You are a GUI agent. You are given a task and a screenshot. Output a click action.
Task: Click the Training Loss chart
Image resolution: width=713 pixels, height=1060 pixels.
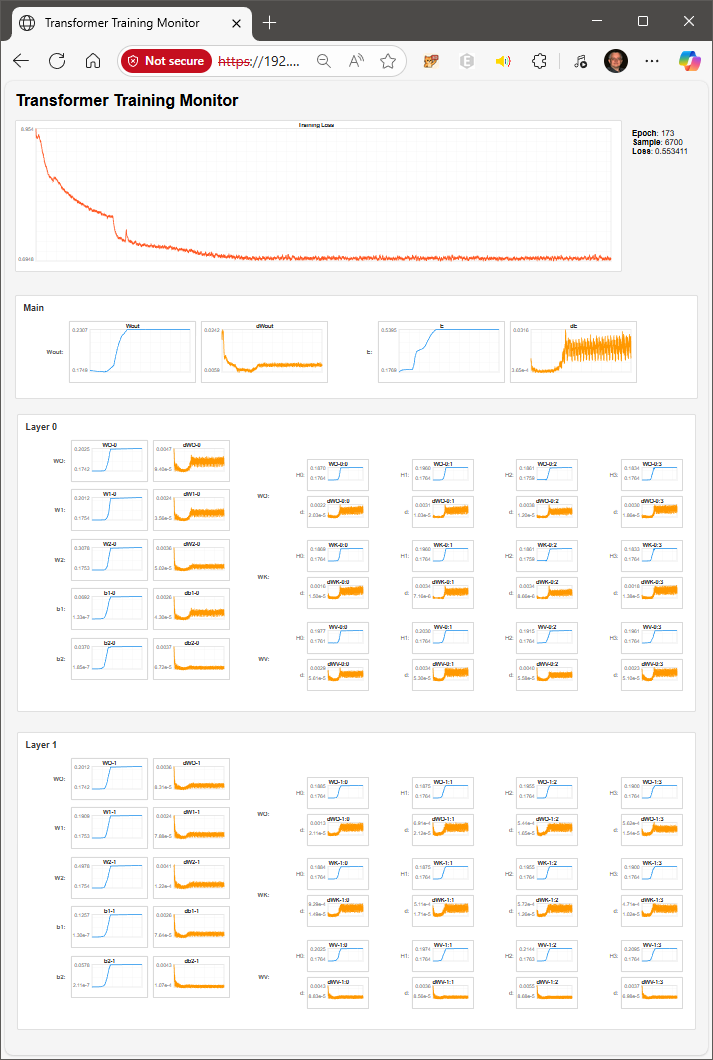(x=317, y=197)
